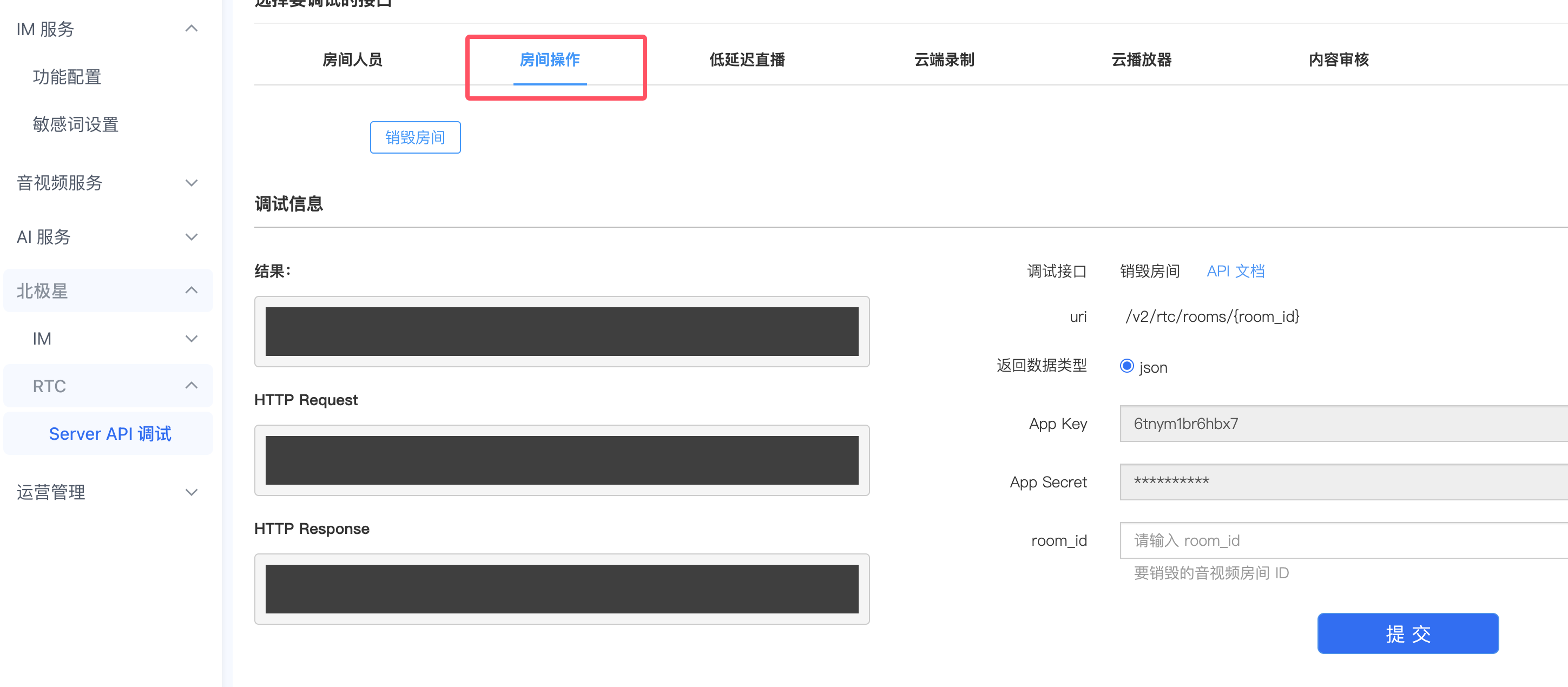This screenshot has height=687, width=1568.
Task: Click the 提交 submit button
Action: [1407, 633]
